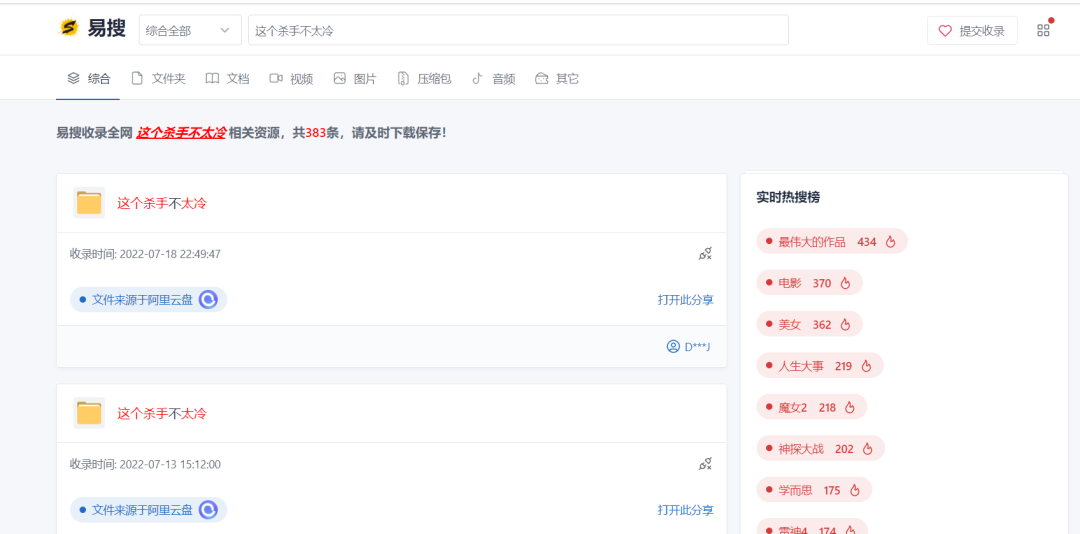This screenshot has height=534, width=1080.
Task: Click the second result's folder icon
Action: (89, 413)
